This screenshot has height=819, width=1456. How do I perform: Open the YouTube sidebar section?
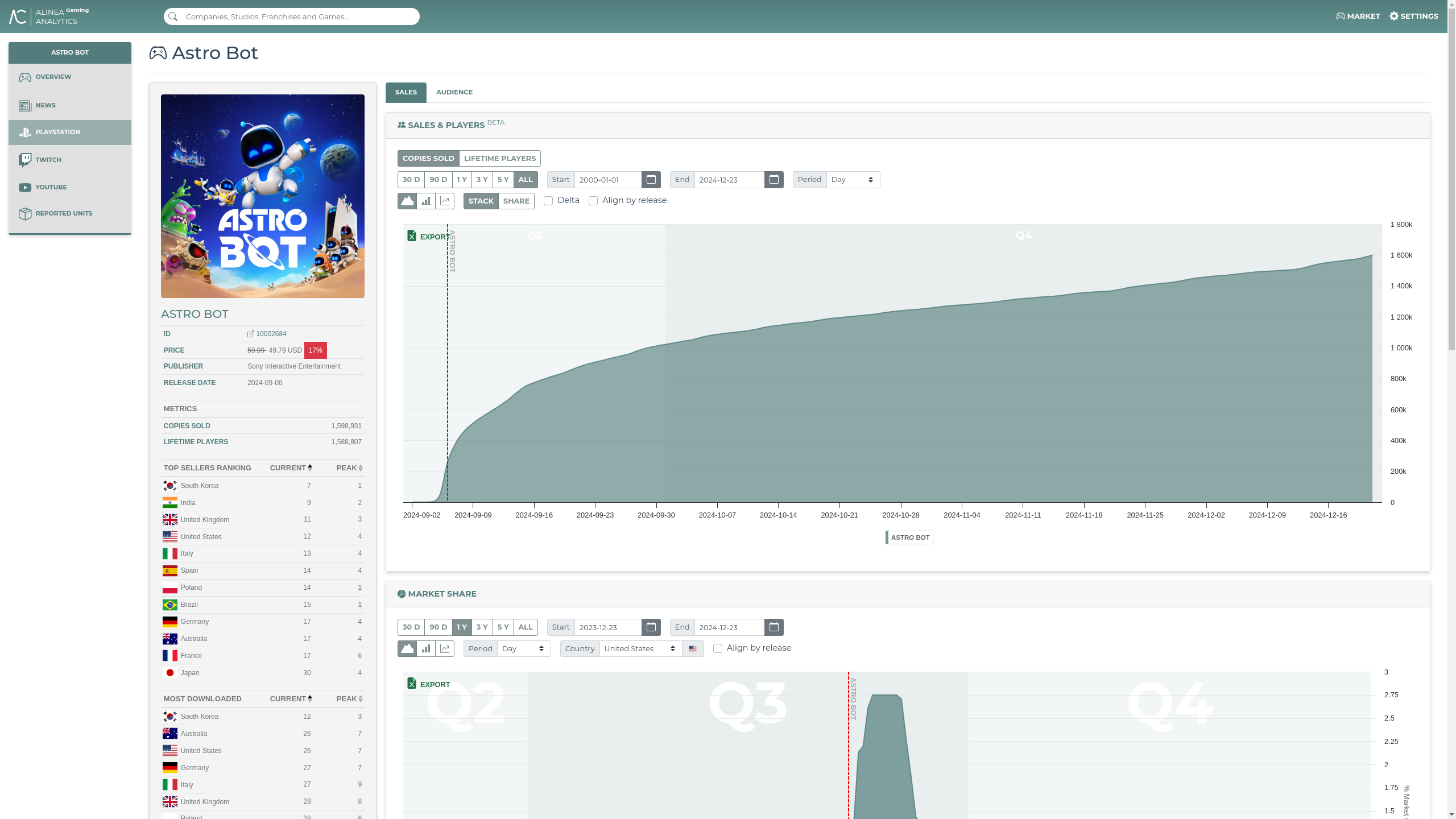(70, 187)
